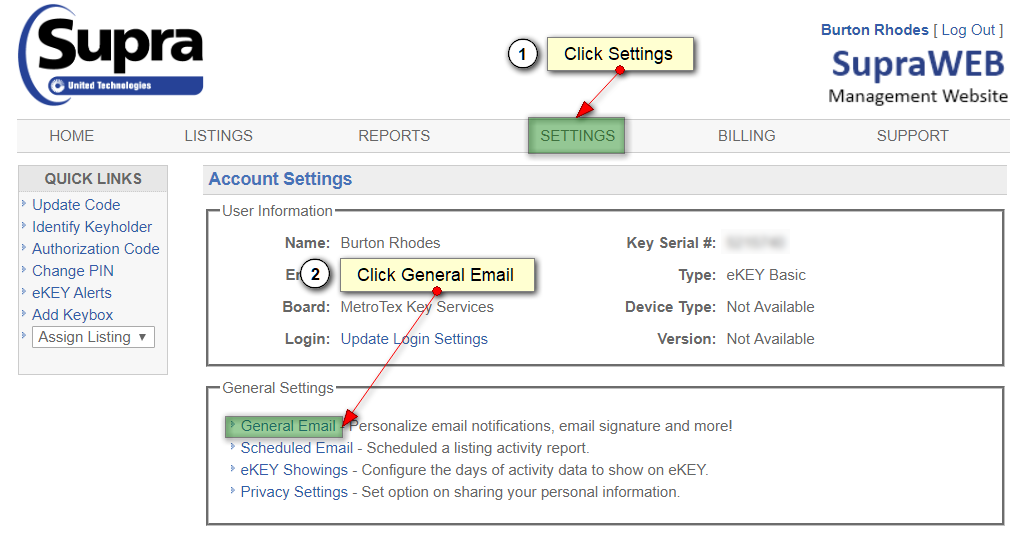Select the SETTINGS menu tab
The image size is (1019, 545).
pos(577,136)
